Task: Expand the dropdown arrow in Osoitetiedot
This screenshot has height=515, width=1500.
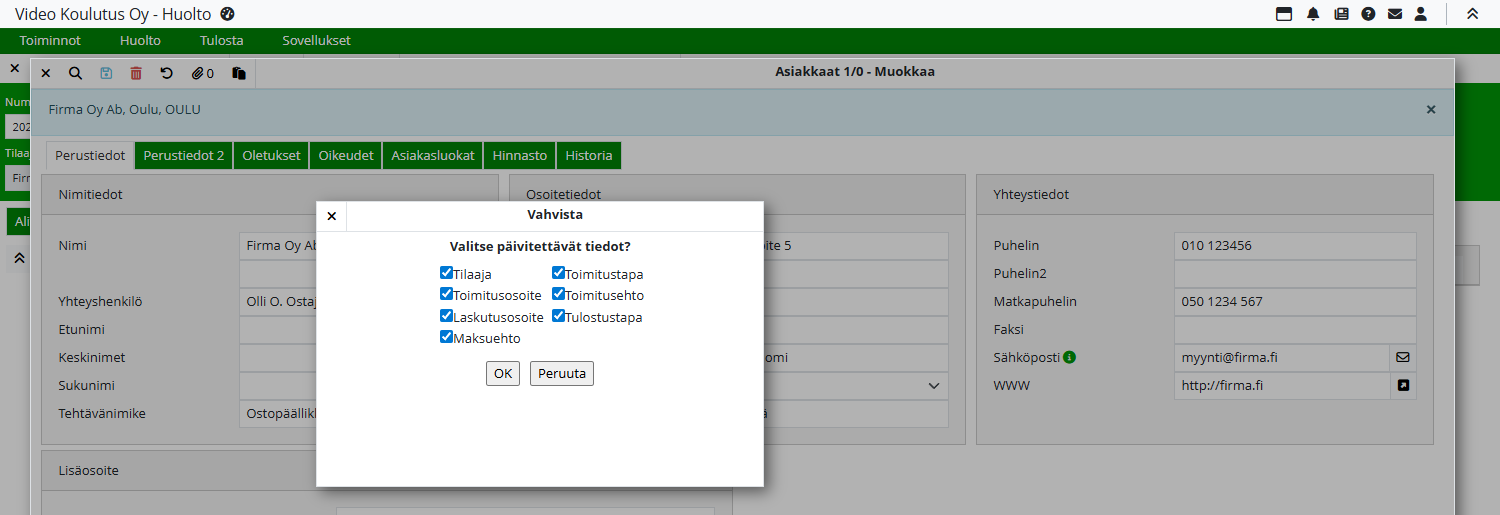Action: [934, 386]
